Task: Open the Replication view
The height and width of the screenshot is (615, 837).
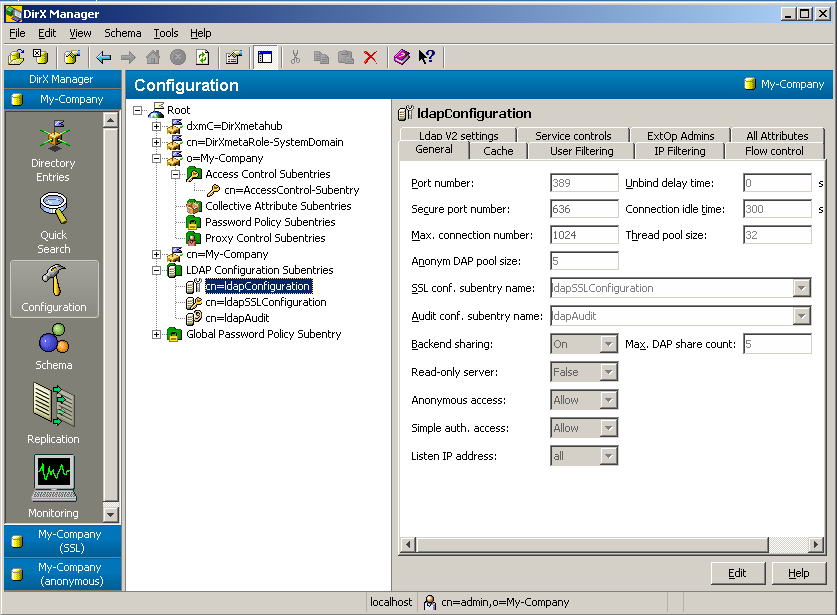Action: click(53, 410)
